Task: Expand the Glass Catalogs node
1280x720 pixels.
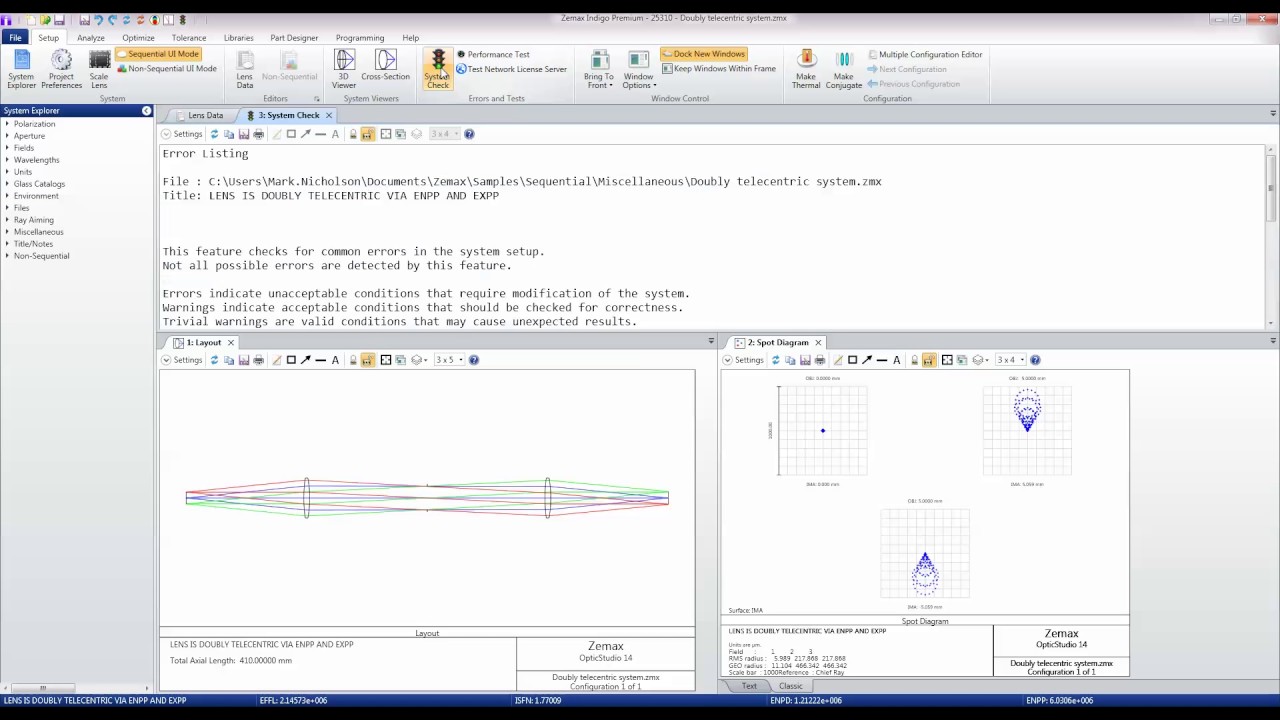Action: pos(8,184)
